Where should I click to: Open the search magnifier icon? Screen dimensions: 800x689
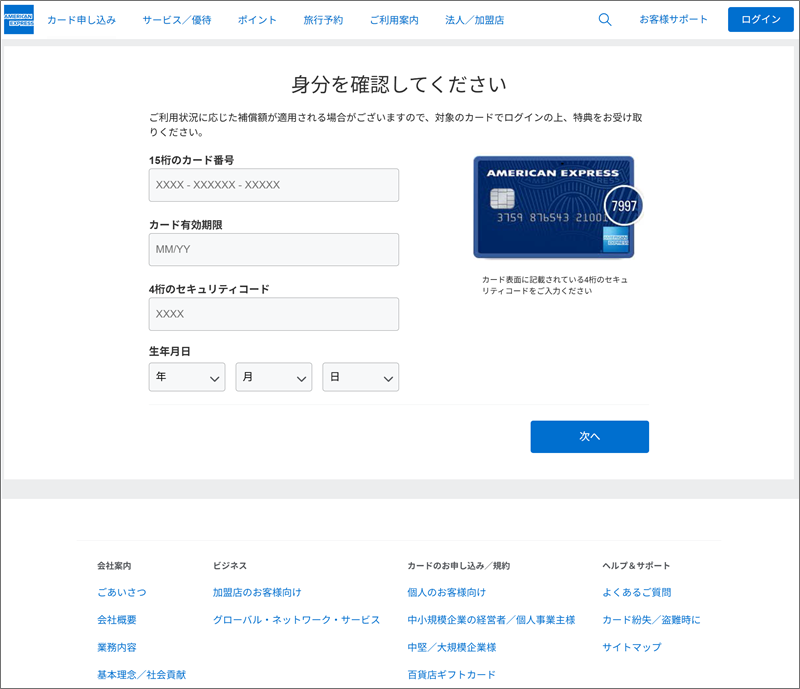[605, 20]
